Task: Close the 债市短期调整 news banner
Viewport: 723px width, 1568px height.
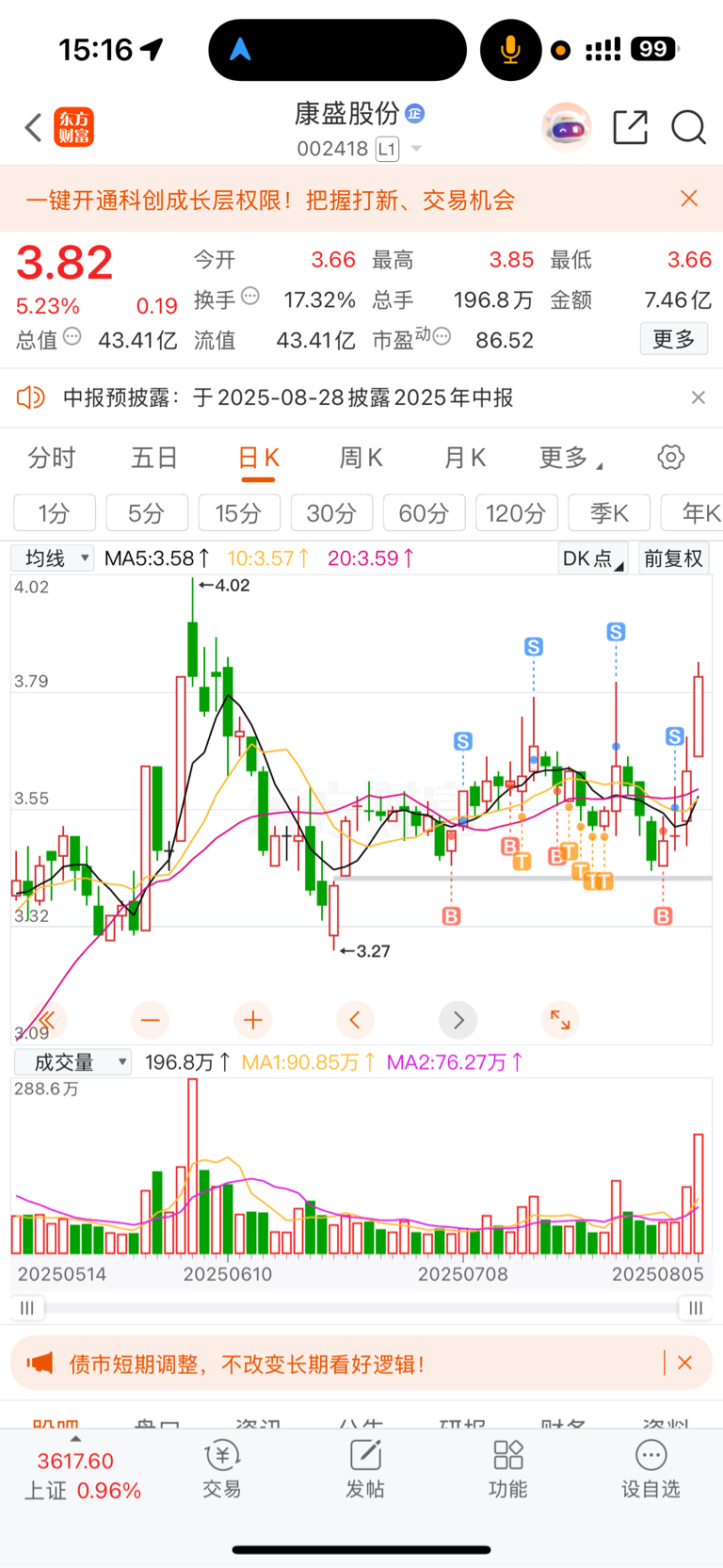Action: coord(685,1363)
